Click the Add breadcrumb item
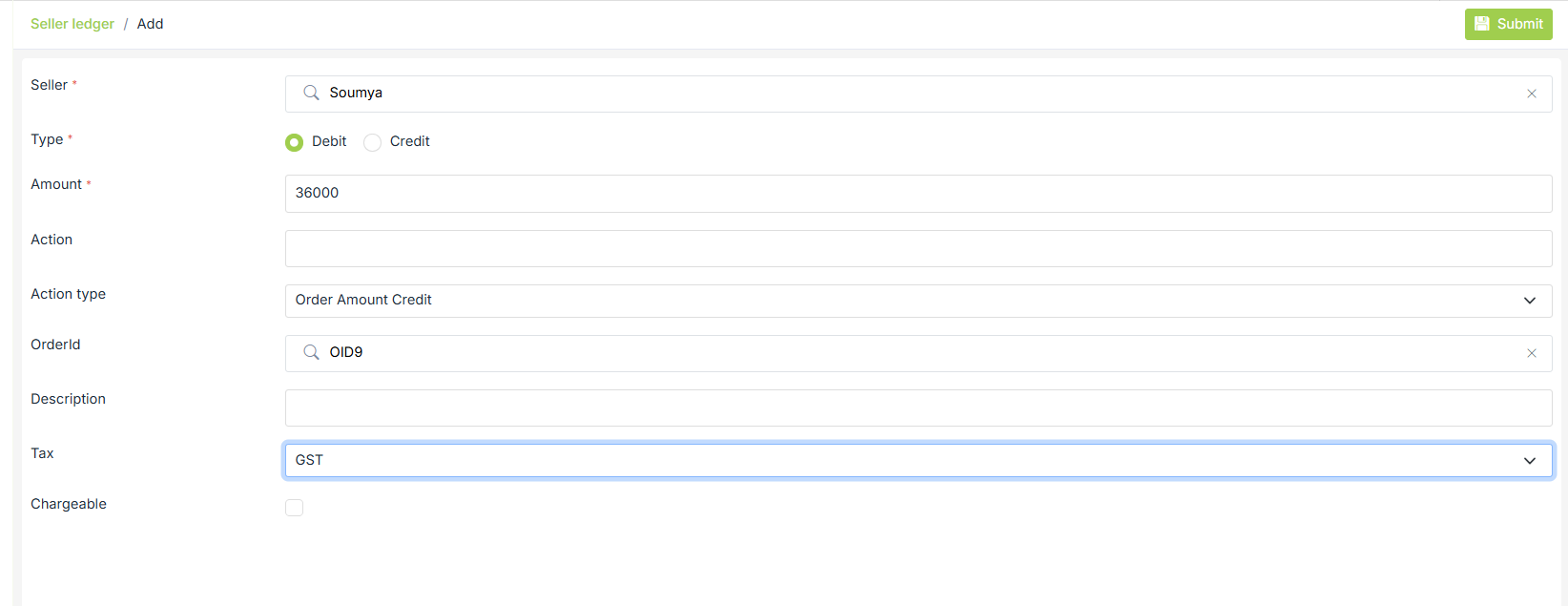This screenshot has width=1568, height=606. click(150, 24)
